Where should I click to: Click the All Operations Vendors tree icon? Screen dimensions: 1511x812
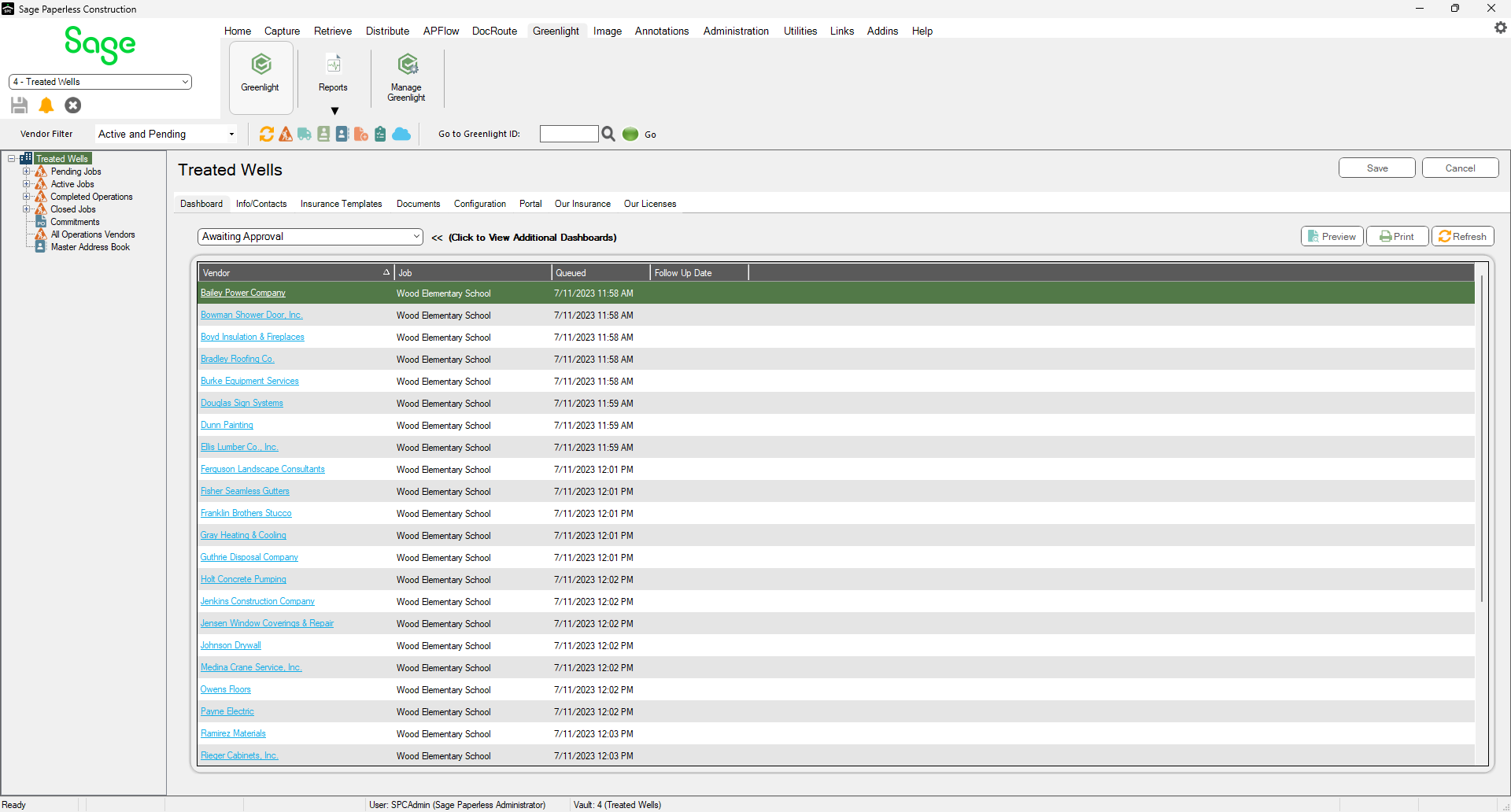click(x=41, y=235)
